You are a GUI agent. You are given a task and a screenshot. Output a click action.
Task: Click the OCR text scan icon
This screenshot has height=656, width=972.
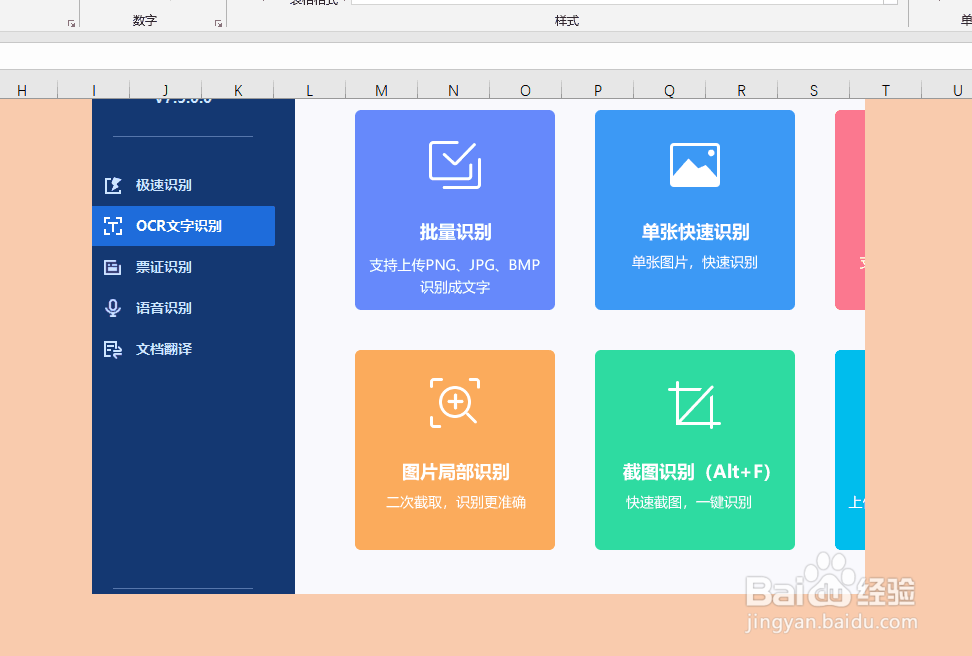[x=113, y=226]
